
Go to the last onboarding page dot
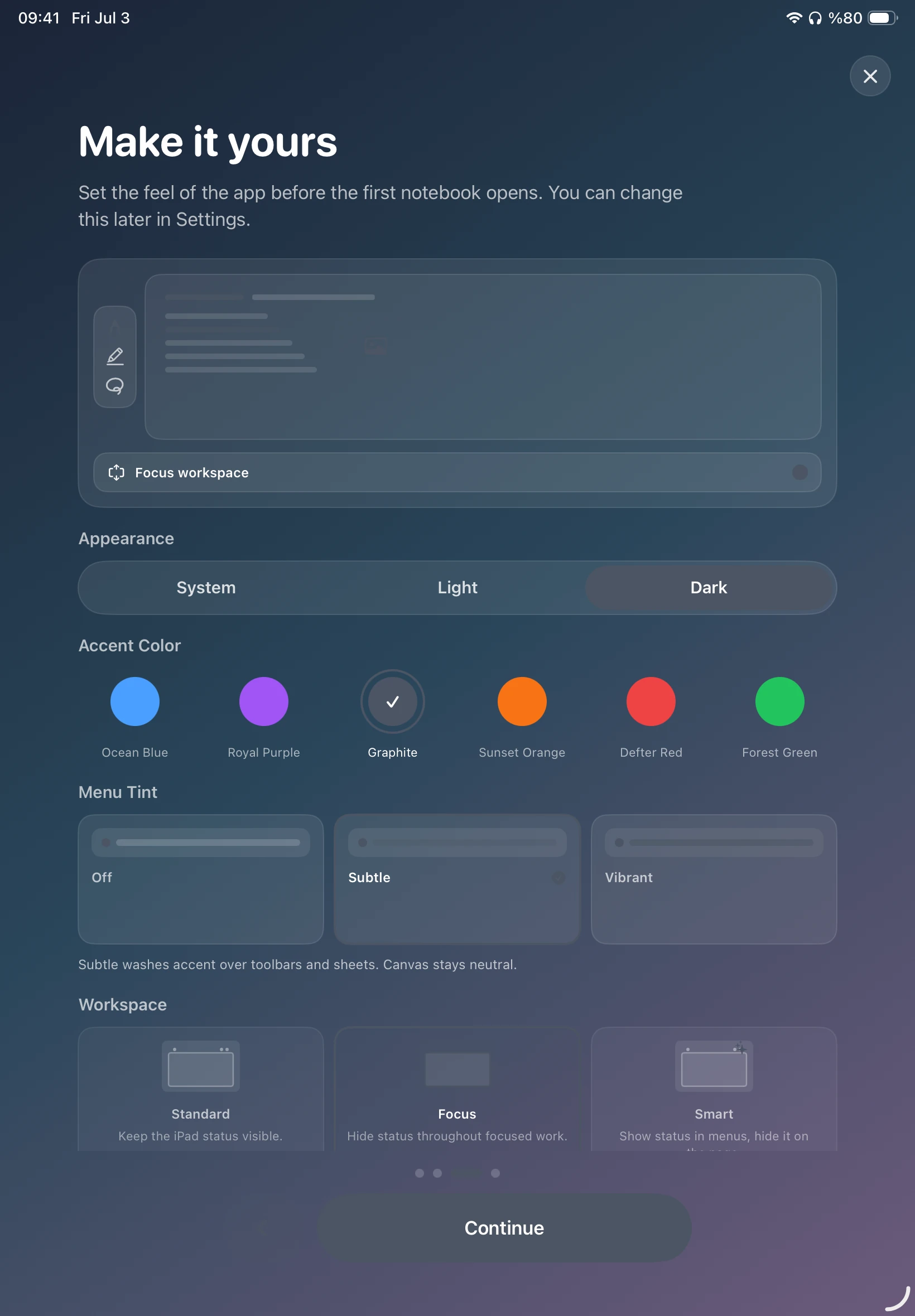pyautogui.click(x=495, y=1173)
